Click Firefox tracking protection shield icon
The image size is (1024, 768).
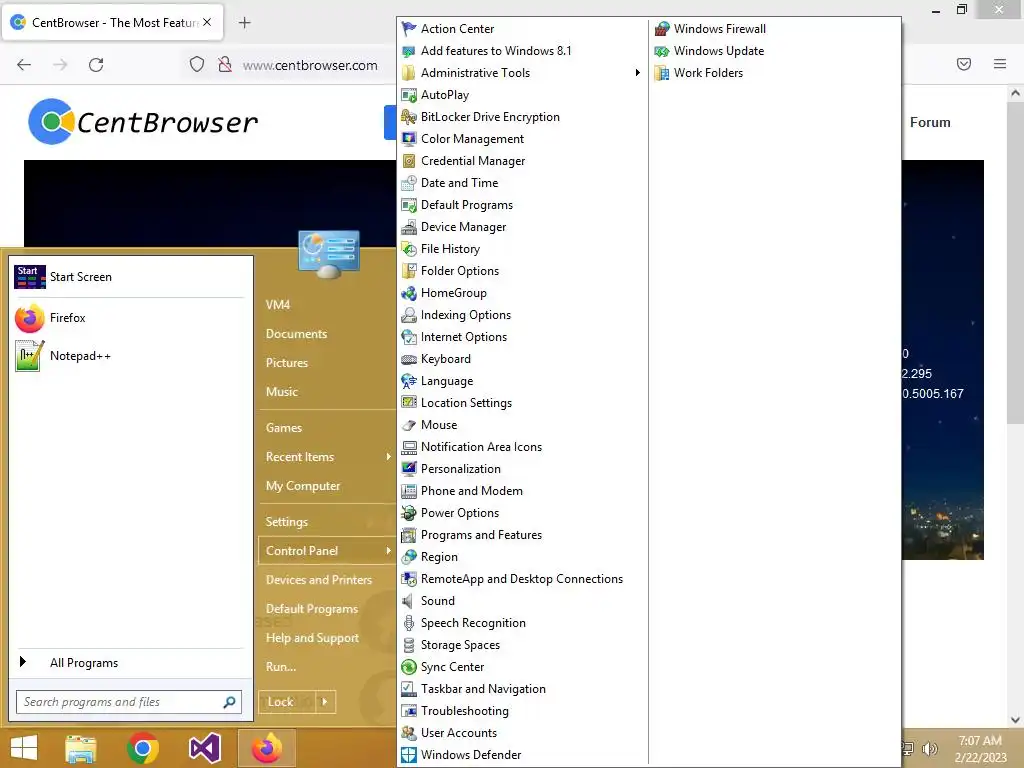pyautogui.click(x=197, y=65)
